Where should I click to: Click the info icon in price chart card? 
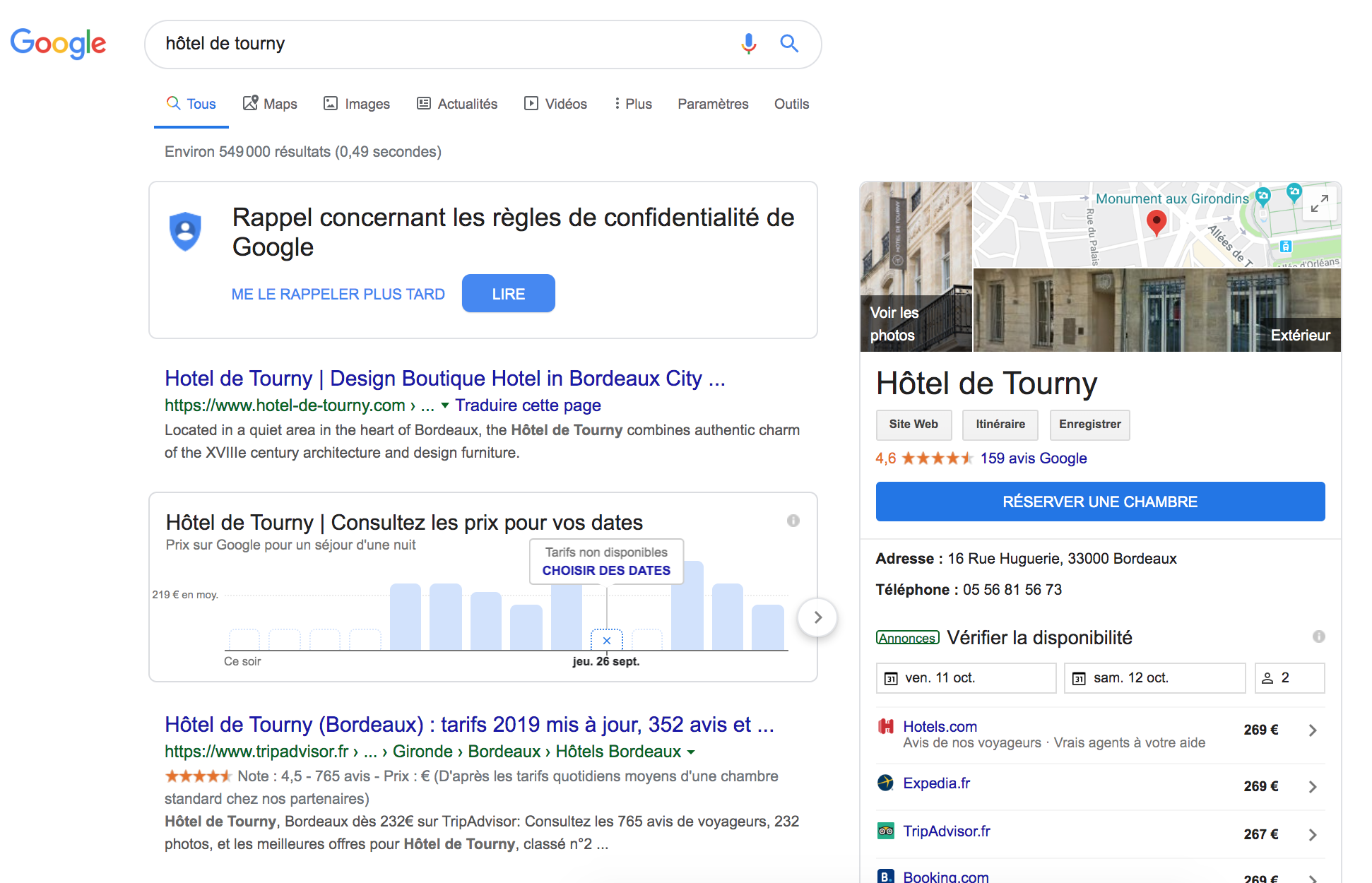pyautogui.click(x=793, y=521)
